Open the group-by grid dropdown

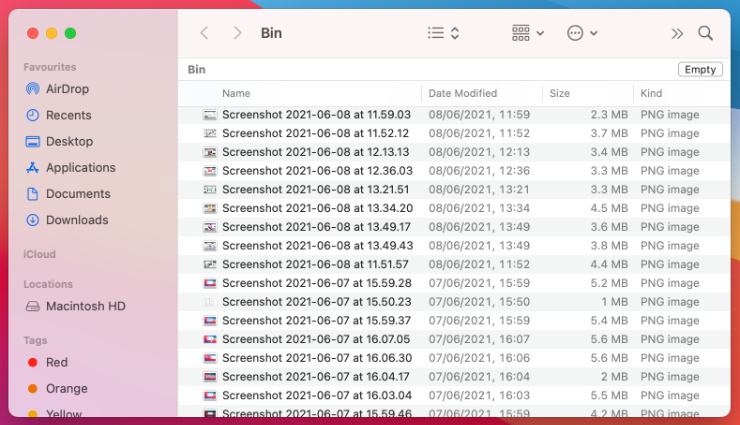[x=528, y=33]
